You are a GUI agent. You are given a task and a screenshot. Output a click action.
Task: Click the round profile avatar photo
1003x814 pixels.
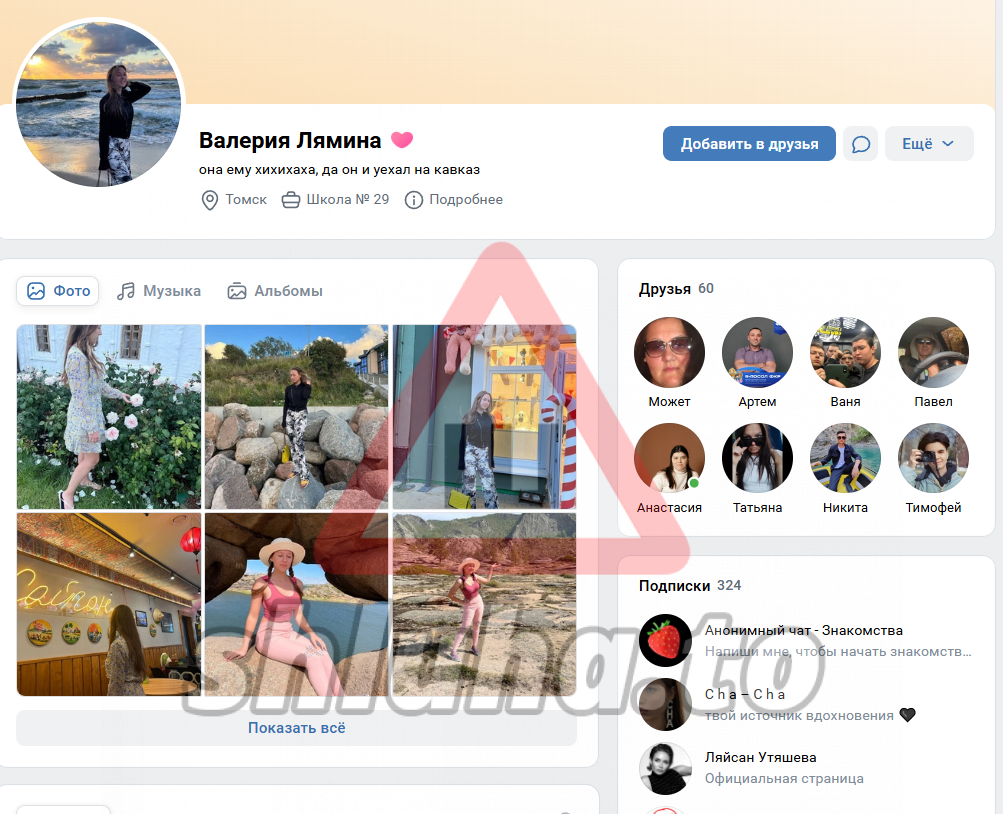[x=99, y=104]
